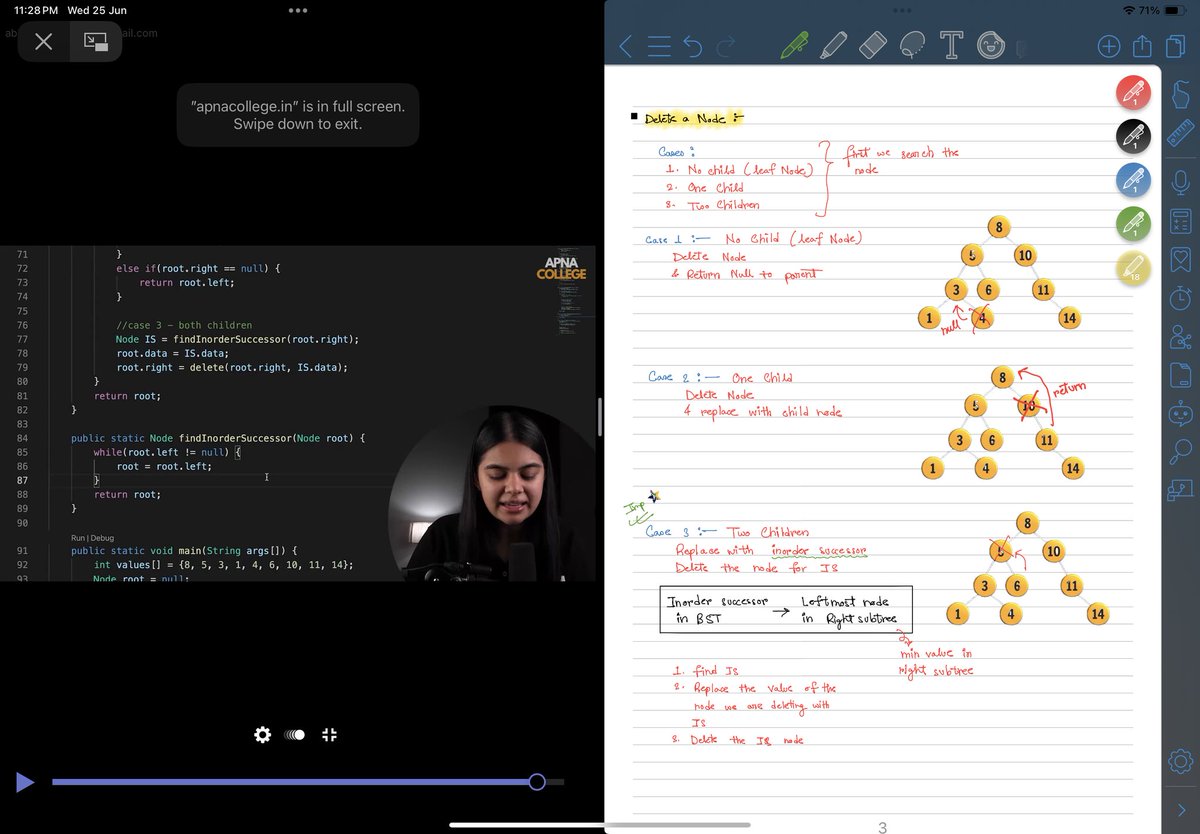Click the 'Delete a Node' heading
This screenshot has width=1200, height=834.
coord(694,118)
